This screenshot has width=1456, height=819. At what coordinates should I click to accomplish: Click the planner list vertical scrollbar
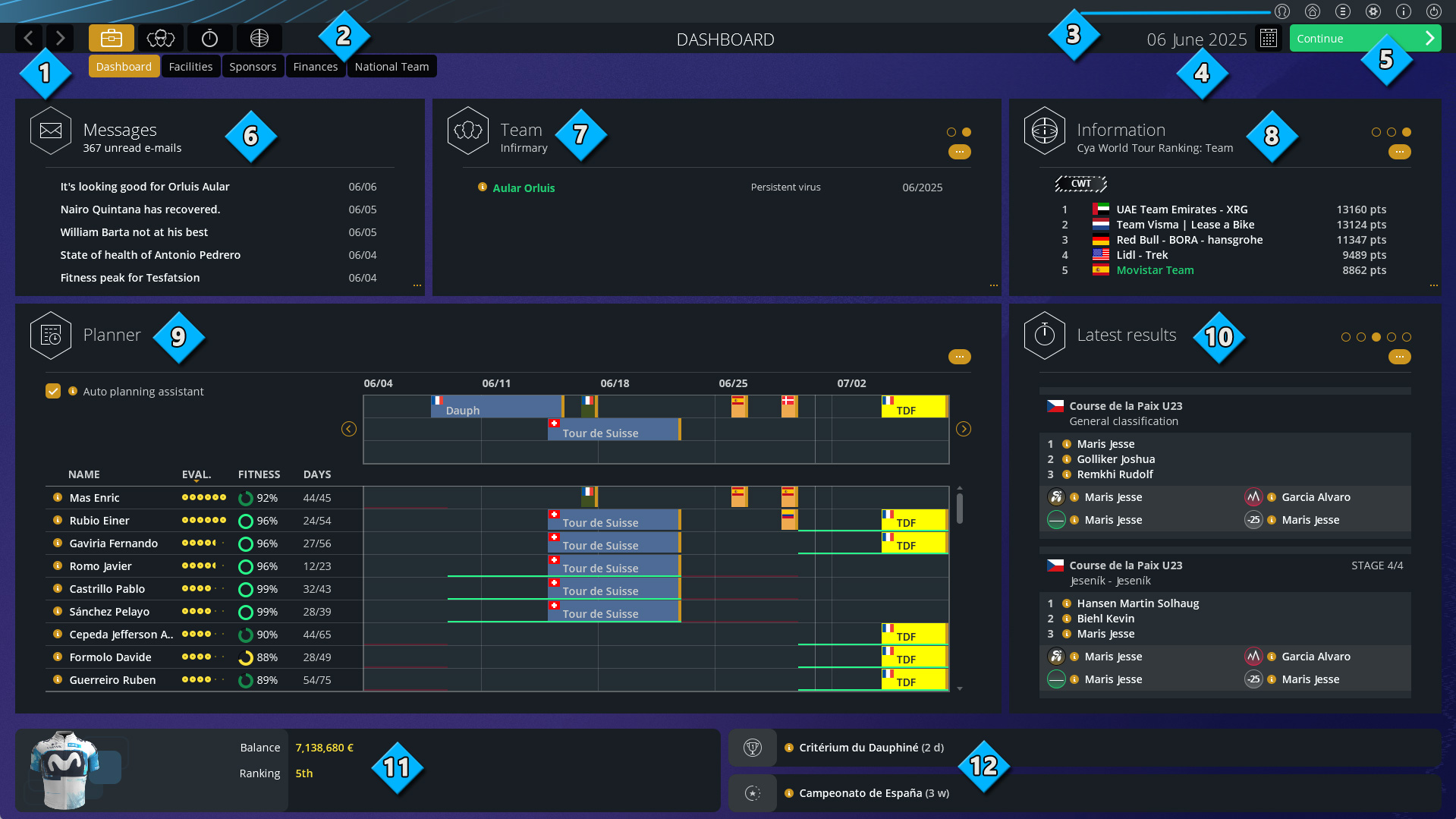pyautogui.click(x=960, y=509)
